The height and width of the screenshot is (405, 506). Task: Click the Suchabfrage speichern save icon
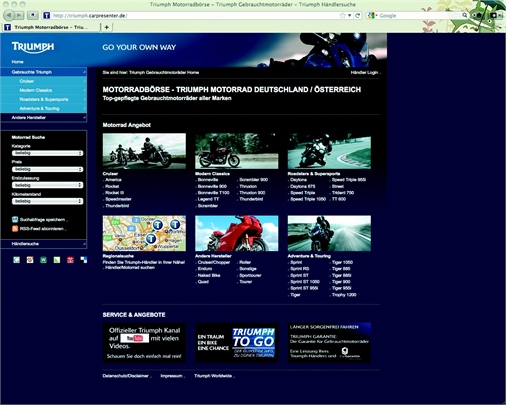[15, 219]
